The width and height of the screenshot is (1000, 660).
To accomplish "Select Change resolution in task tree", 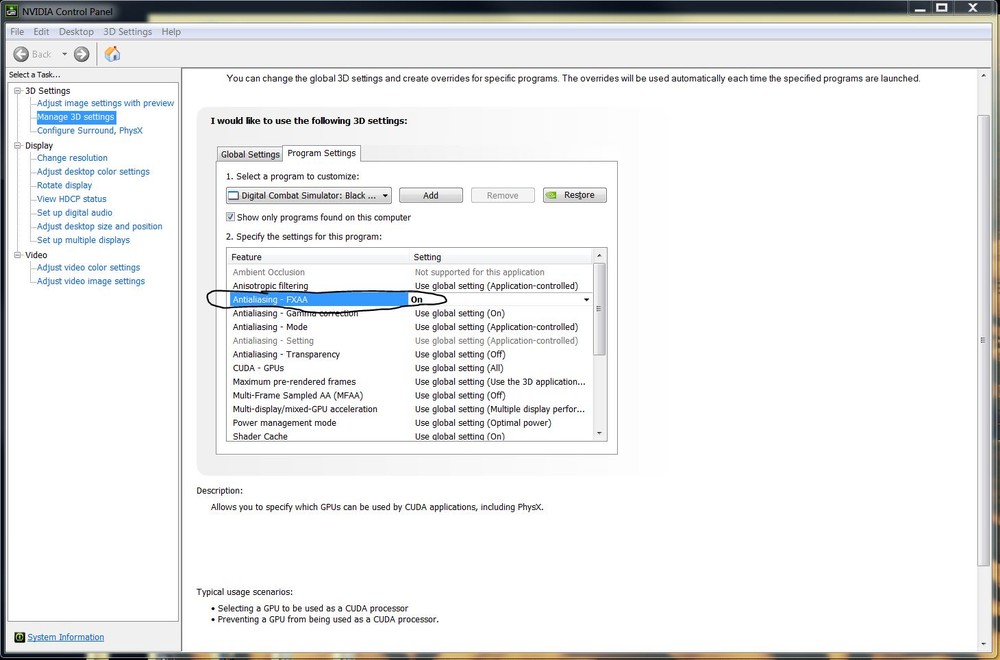I will tap(72, 158).
